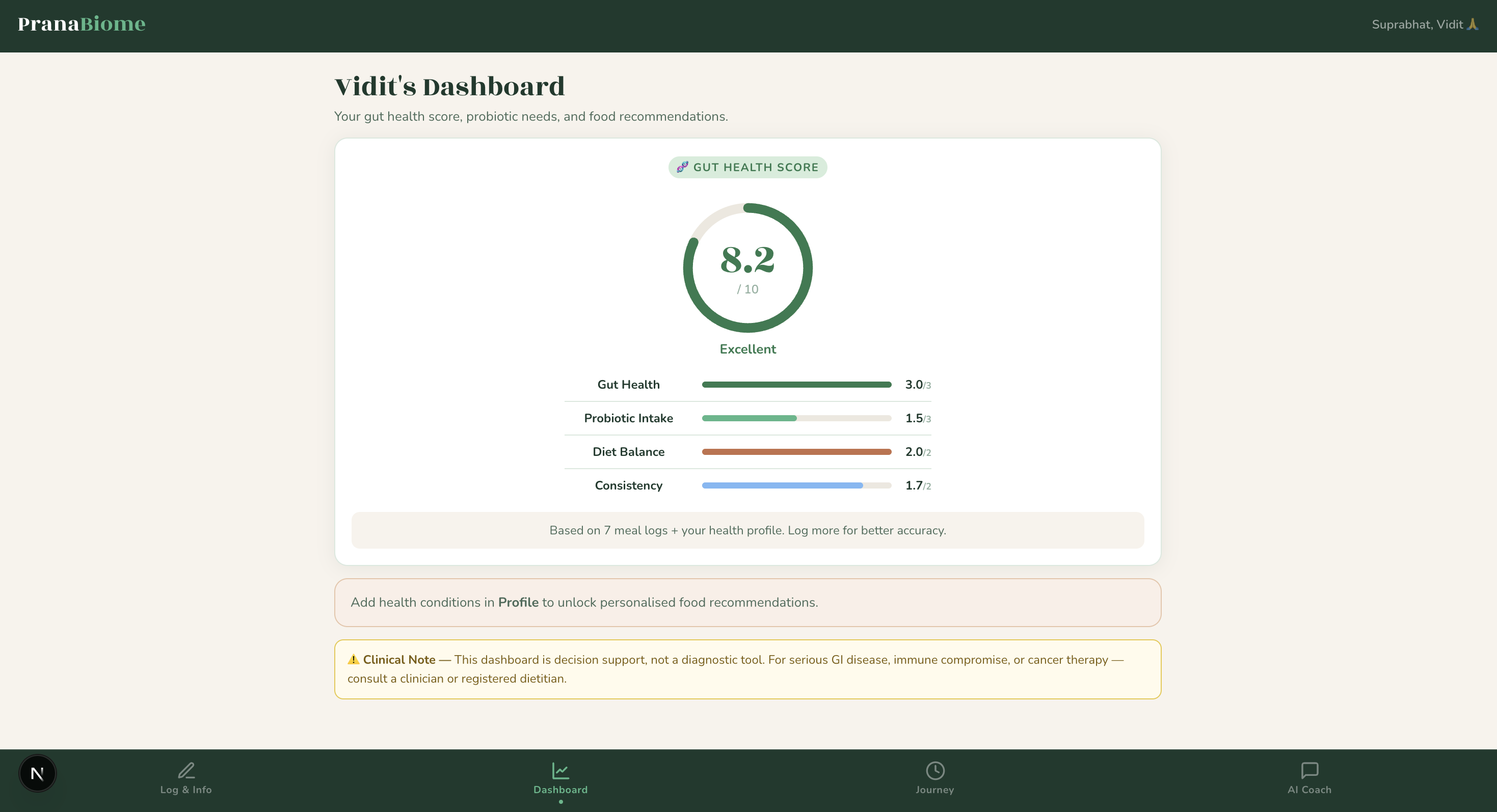Click the Gut Health progress bar
This screenshot has height=812, width=1497.
point(796,385)
